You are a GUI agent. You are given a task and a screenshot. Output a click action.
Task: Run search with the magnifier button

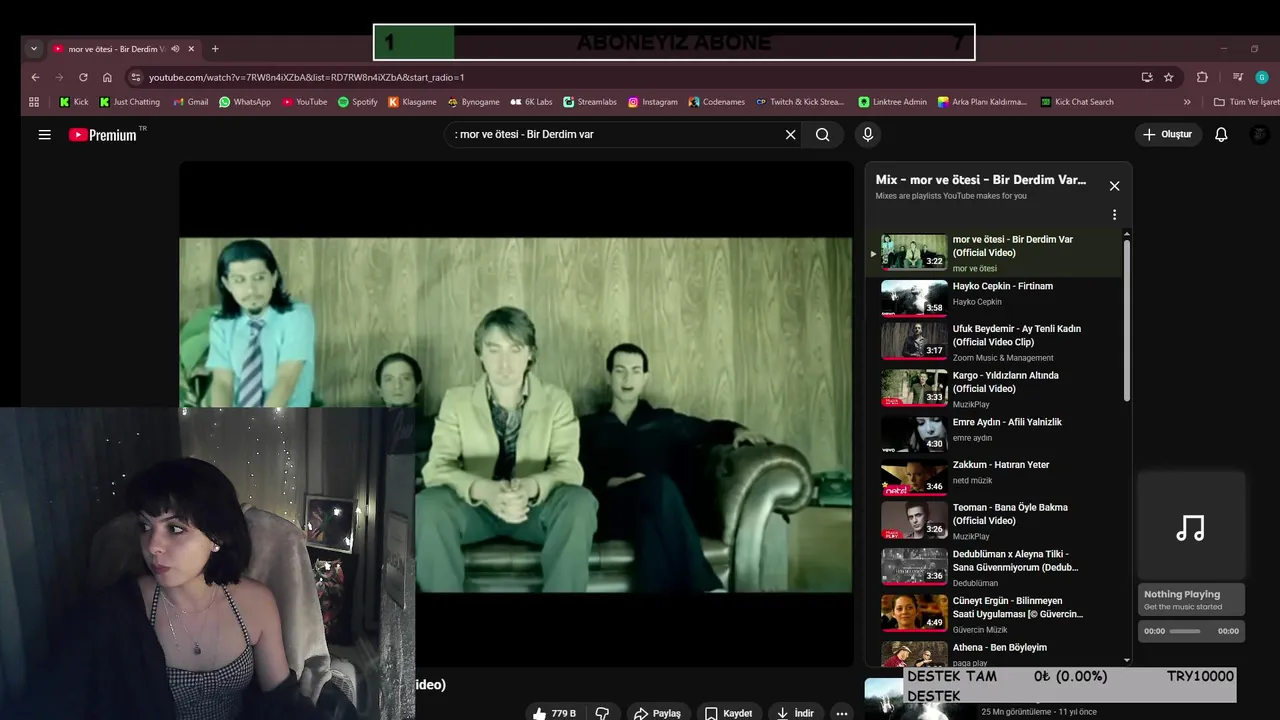point(822,134)
